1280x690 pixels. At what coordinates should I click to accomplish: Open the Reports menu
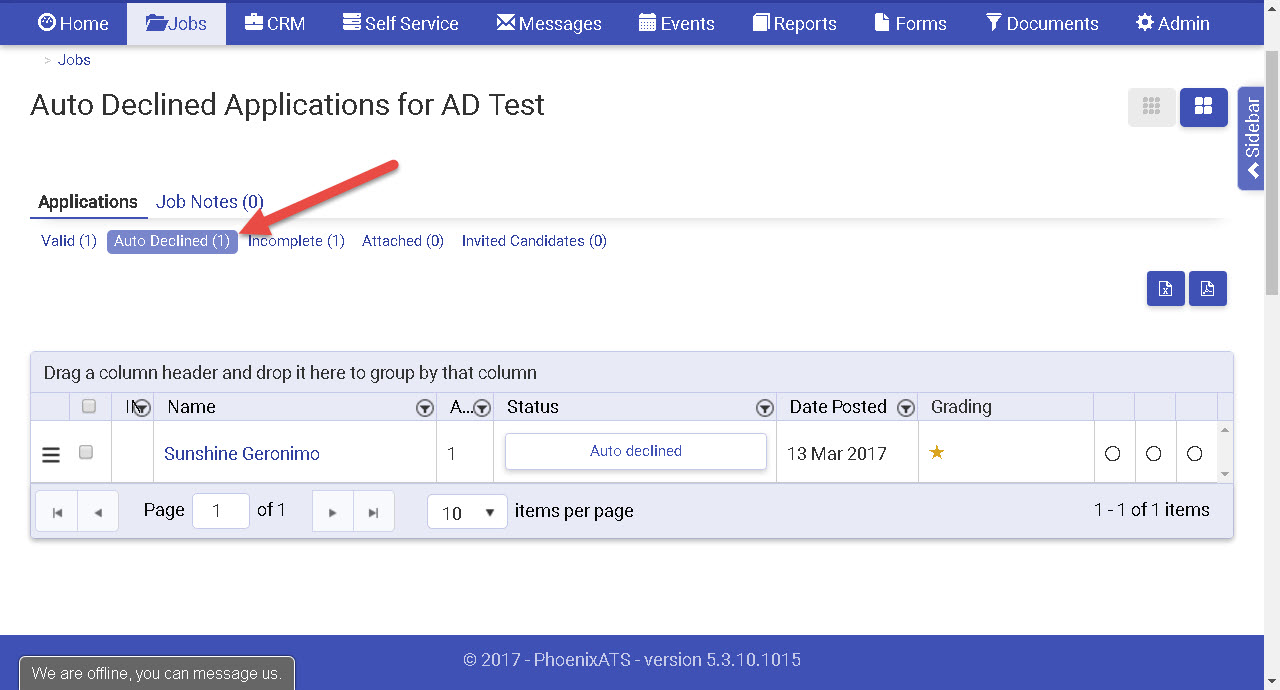tap(795, 23)
